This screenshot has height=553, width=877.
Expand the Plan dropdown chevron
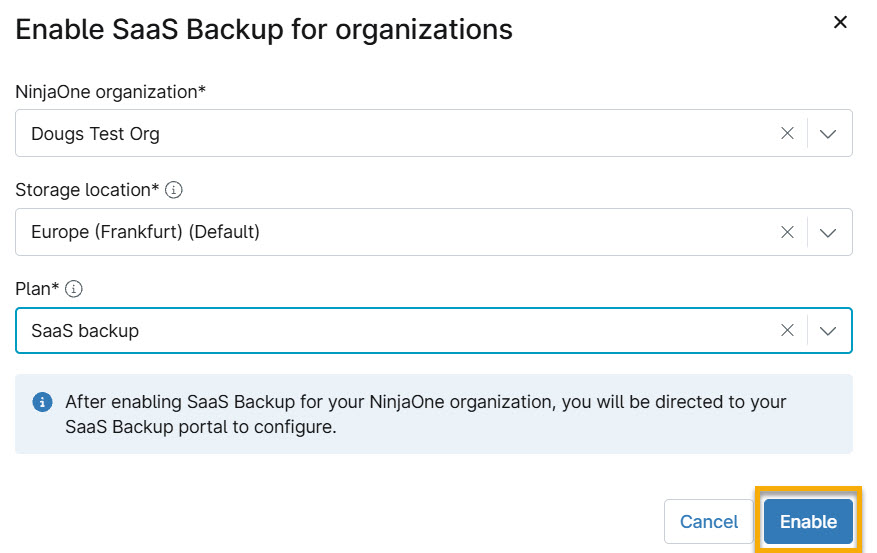click(828, 331)
